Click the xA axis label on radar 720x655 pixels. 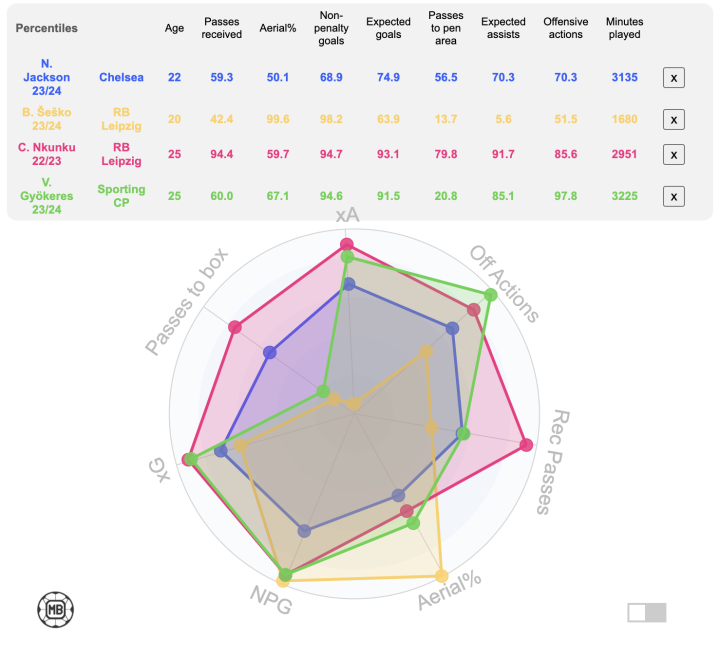pos(347,217)
